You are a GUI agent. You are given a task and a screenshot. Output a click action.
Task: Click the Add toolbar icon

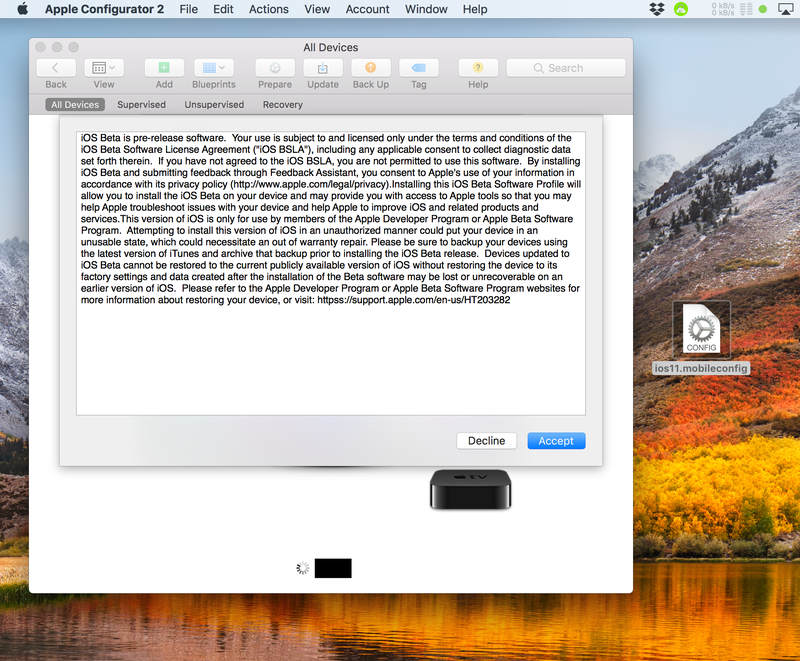(164, 68)
